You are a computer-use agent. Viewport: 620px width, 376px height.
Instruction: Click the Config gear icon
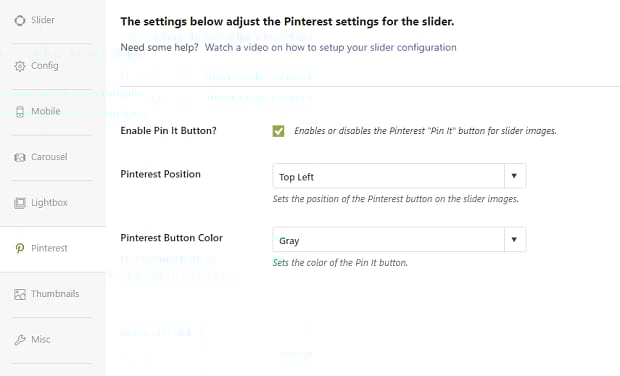(x=20, y=66)
